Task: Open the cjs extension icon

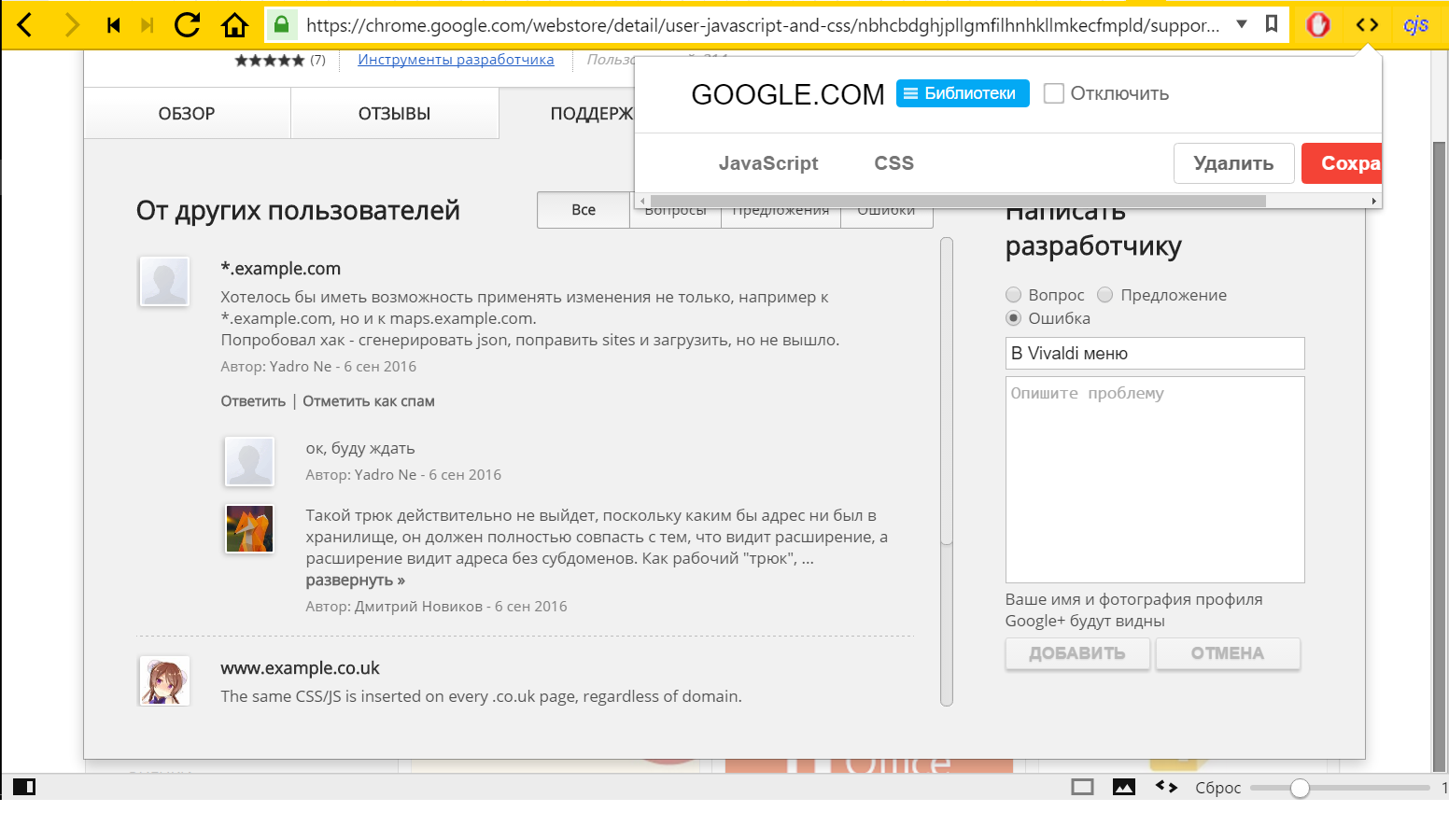Action: click(1415, 25)
